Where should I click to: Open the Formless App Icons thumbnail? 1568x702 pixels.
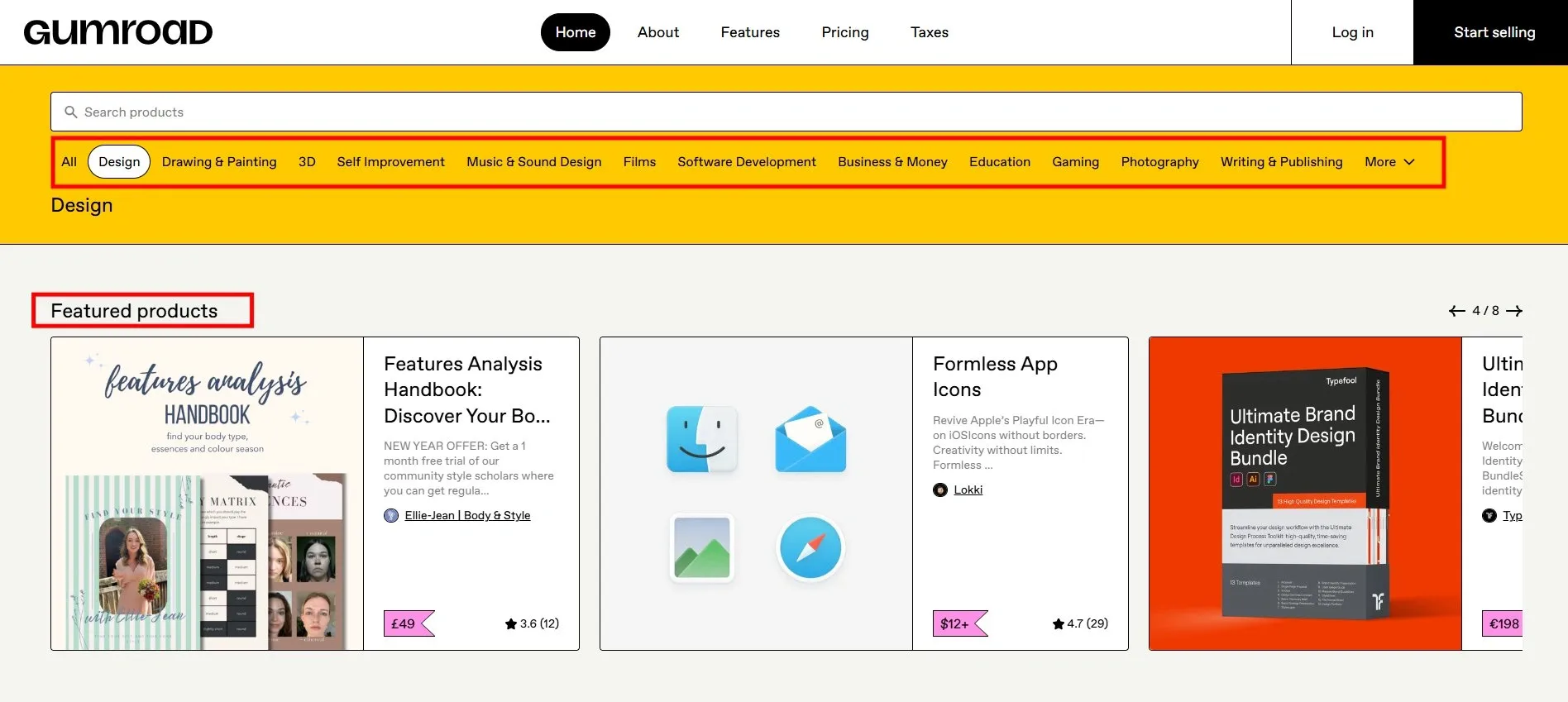click(756, 494)
